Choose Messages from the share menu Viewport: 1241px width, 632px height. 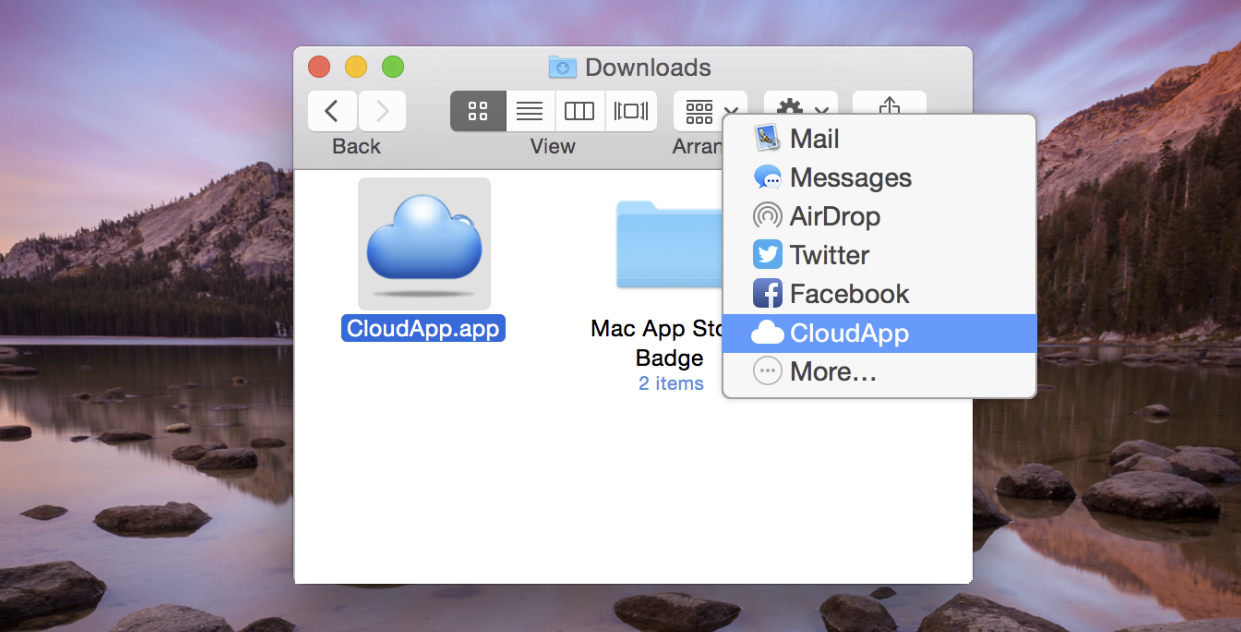click(x=879, y=178)
